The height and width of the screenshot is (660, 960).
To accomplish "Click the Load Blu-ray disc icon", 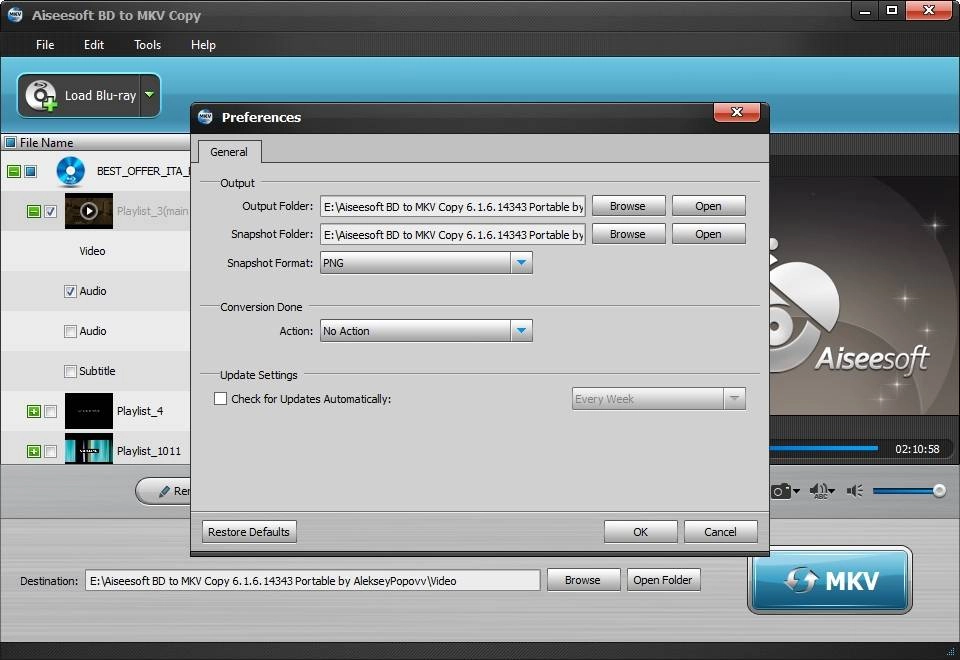I will 41,96.
